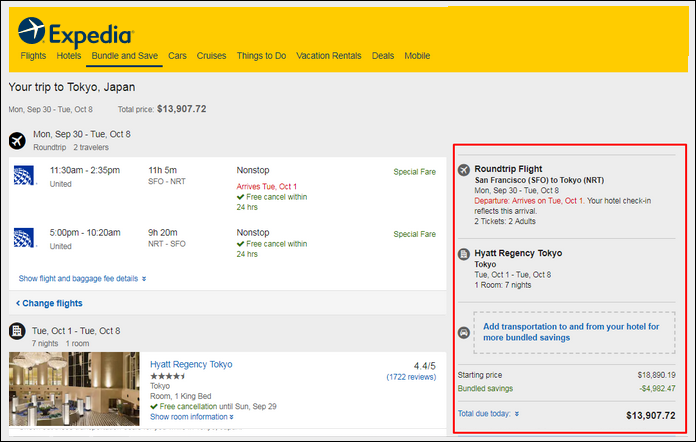696x442 pixels.
Task: Click the hotel building icon beside Tue, Oct 1
Action: pyautogui.click(x=17, y=331)
